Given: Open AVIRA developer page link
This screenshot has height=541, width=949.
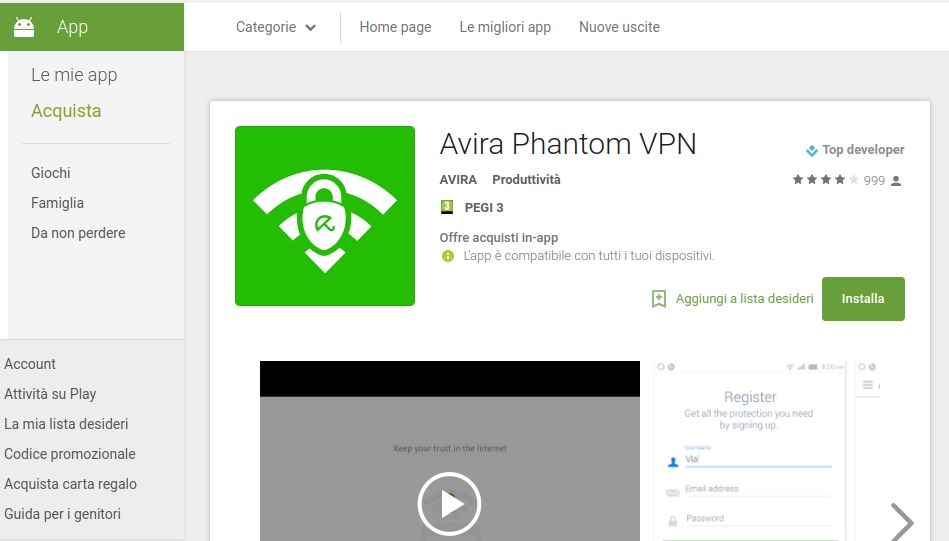Looking at the screenshot, I should click(x=458, y=180).
